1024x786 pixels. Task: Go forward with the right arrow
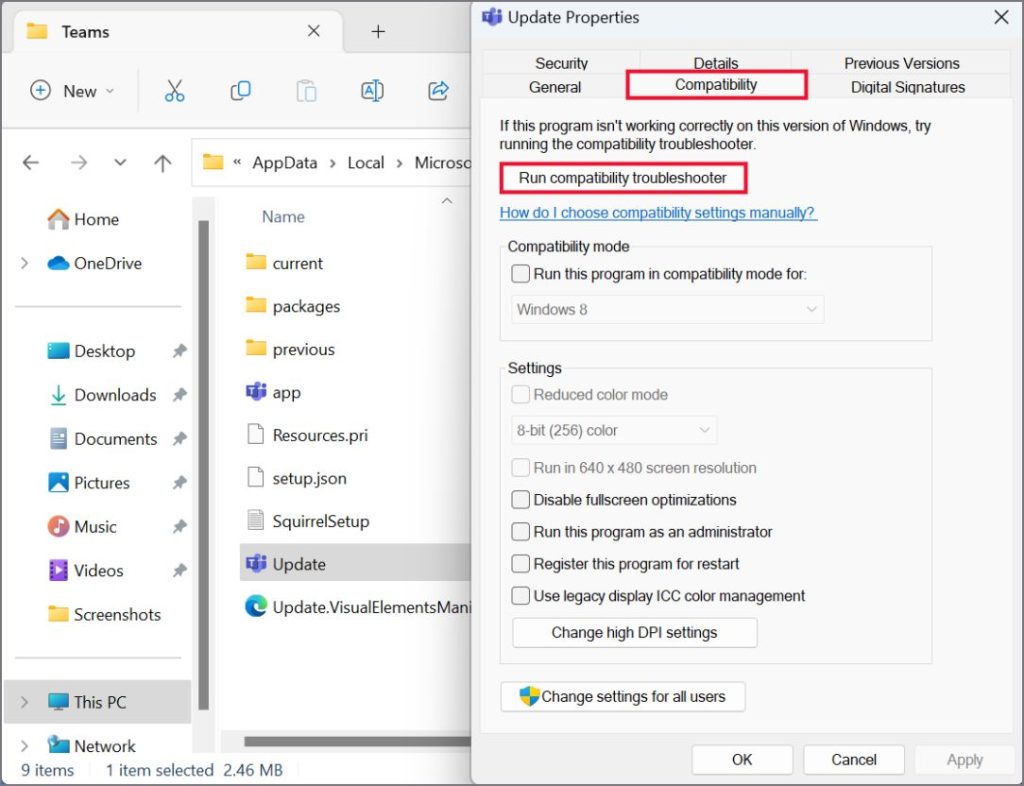pyautogui.click(x=79, y=163)
